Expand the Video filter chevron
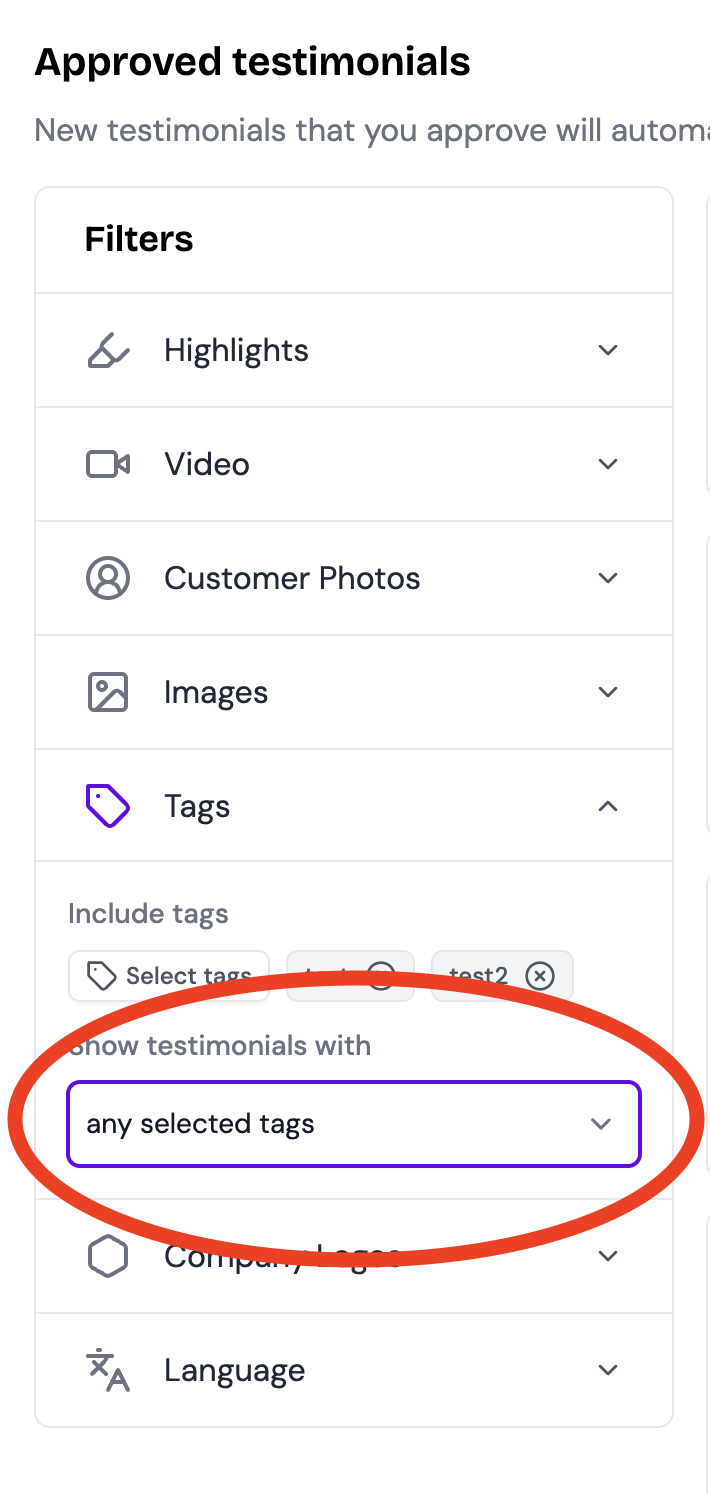The image size is (710, 1494). (608, 464)
